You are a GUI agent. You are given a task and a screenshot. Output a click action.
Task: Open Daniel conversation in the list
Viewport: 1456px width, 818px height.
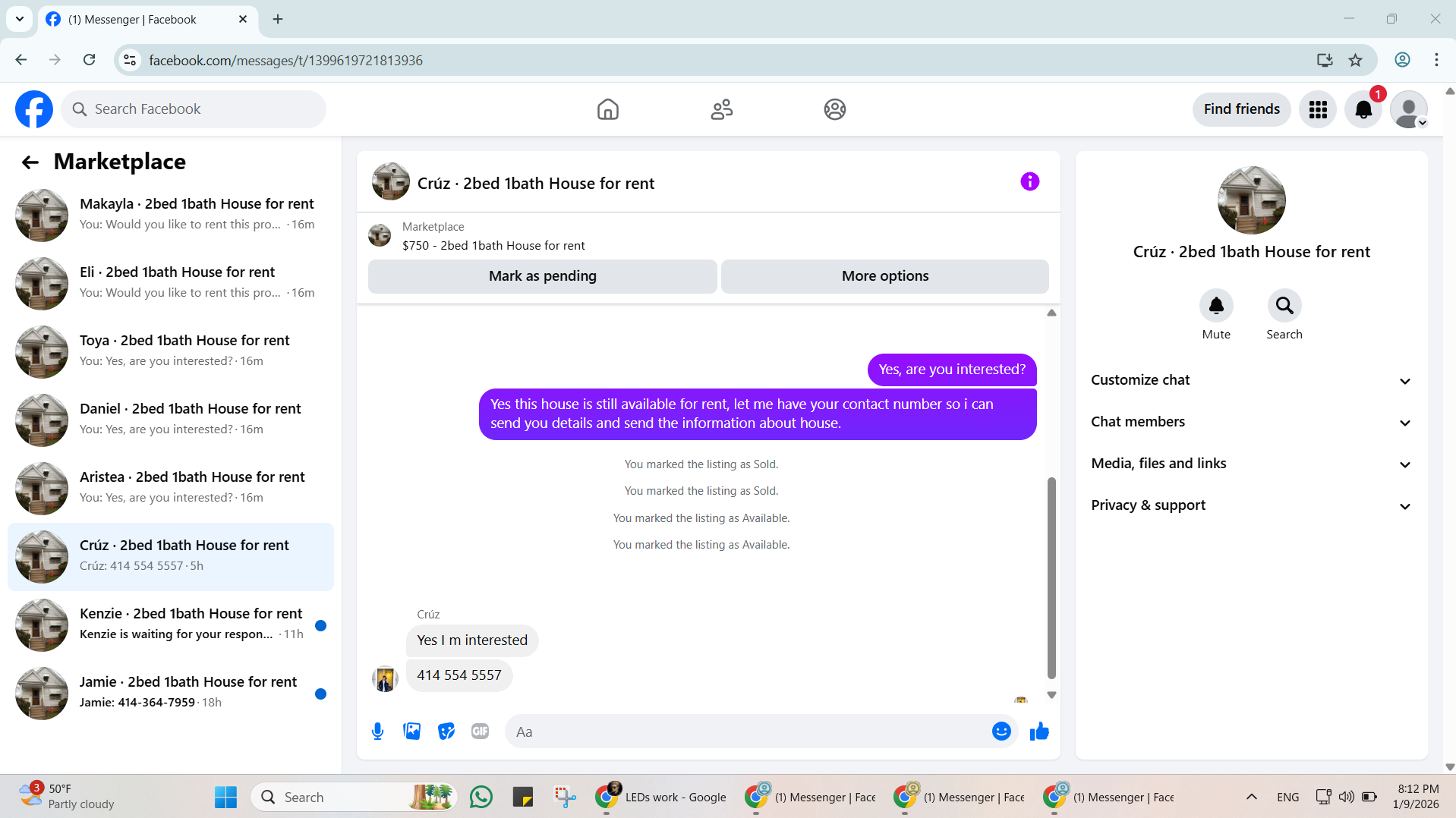(x=171, y=420)
